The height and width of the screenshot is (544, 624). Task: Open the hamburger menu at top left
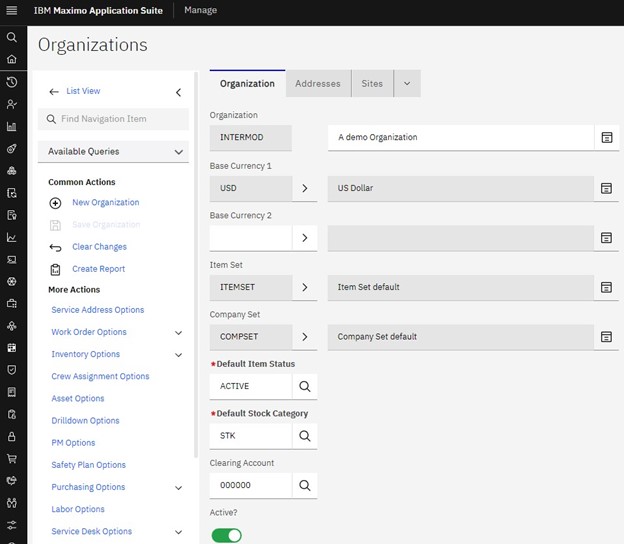point(12,11)
